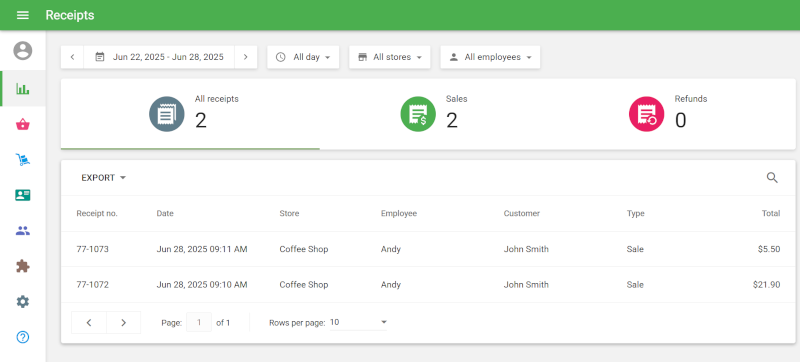Open the Inventory hand truck sidebar icon
The width and height of the screenshot is (800, 362).
coord(22,160)
